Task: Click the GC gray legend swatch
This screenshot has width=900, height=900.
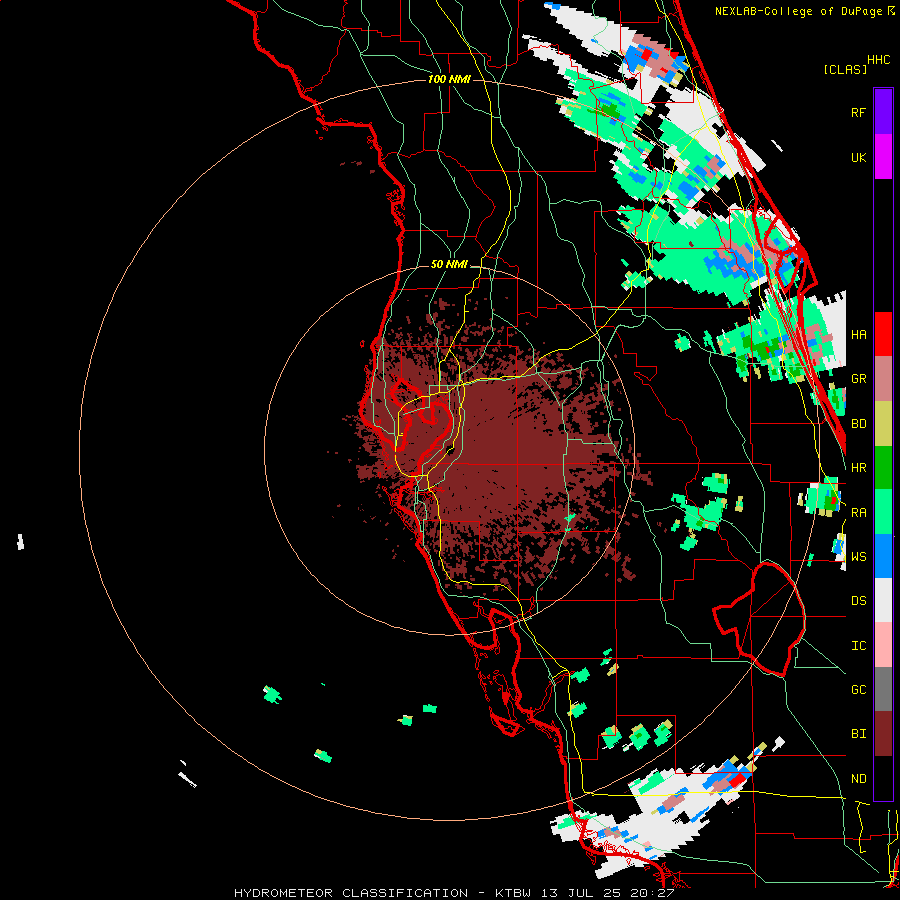Action: 883,689
